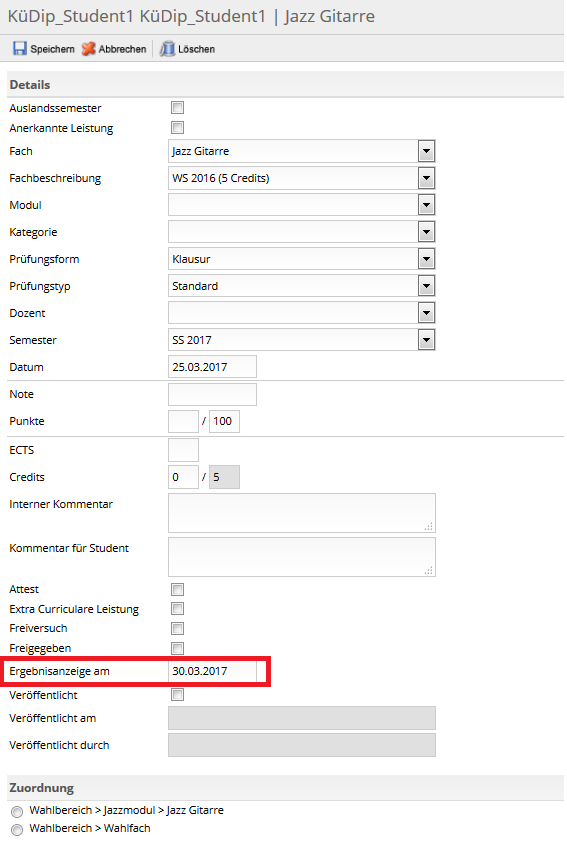Expand the Prüfungsform dropdown showing Klausur

coord(301,259)
